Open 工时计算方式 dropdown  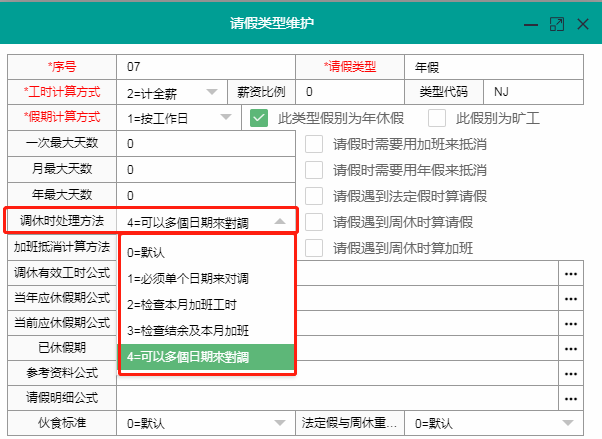(211, 92)
